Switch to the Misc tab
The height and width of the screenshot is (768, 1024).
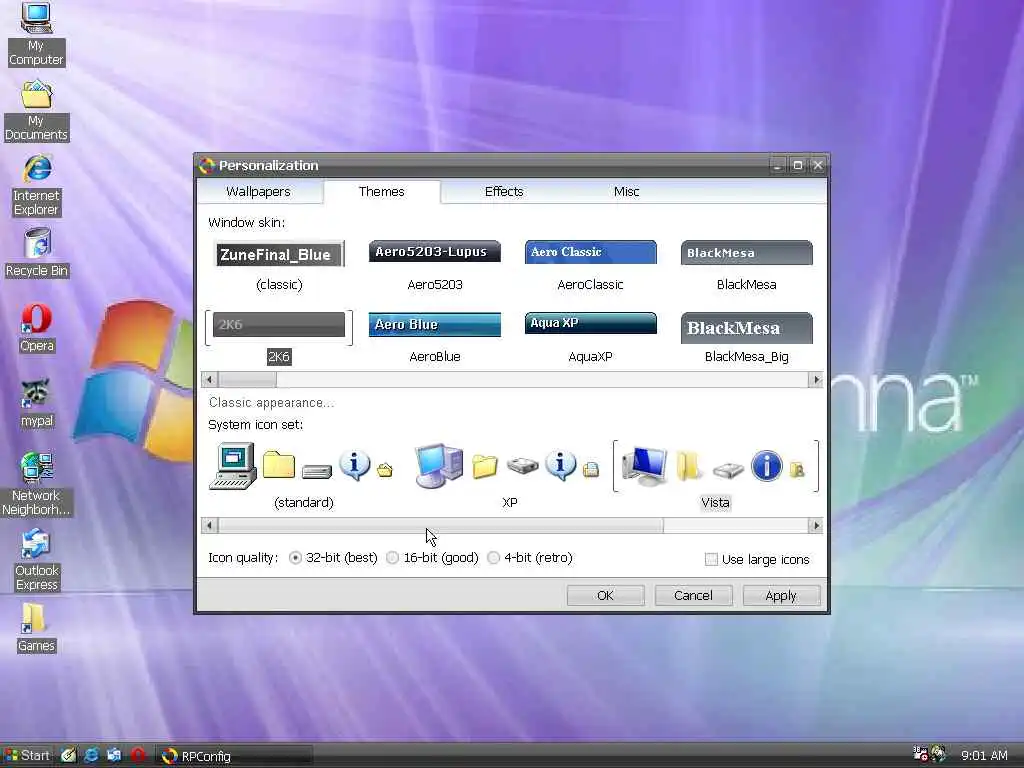click(x=626, y=191)
